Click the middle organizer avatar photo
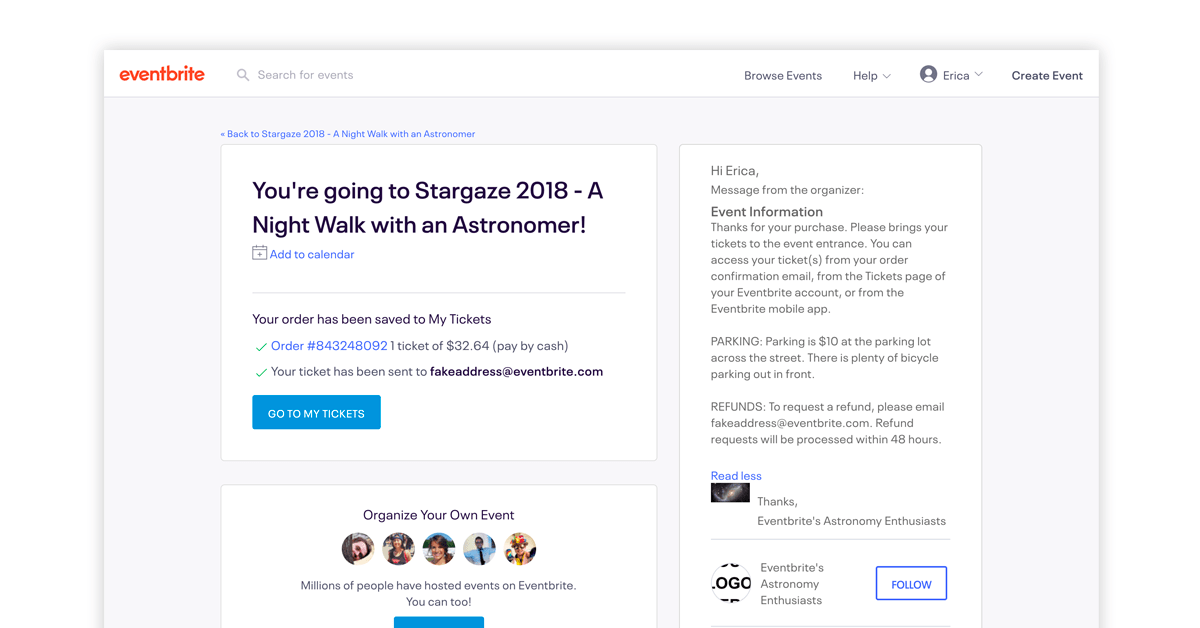This screenshot has height=628, width=1200. tap(439, 549)
